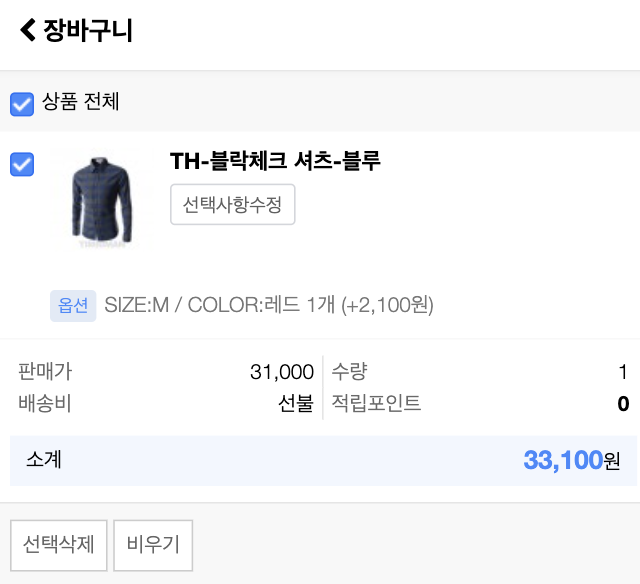Toggle the 상품 전체 select-all checkbox

[x=22, y=103]
